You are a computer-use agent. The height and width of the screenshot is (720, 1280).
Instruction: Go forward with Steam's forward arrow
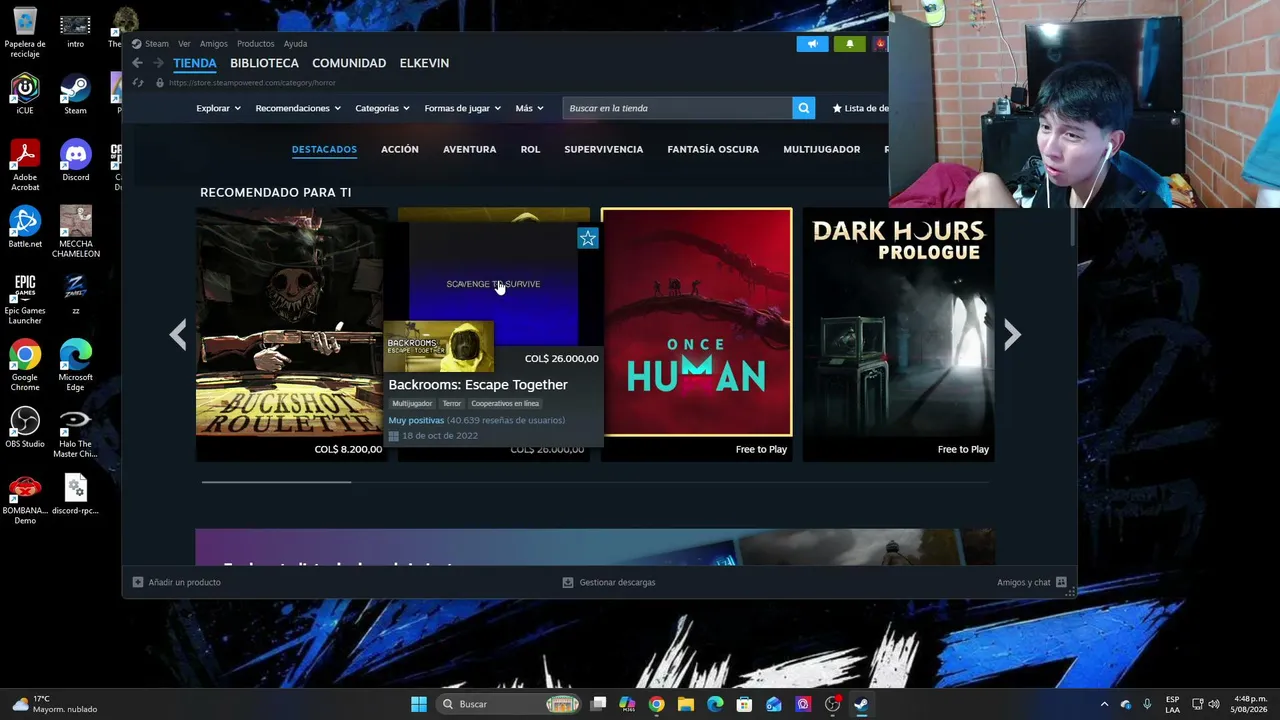pos(158,63)
